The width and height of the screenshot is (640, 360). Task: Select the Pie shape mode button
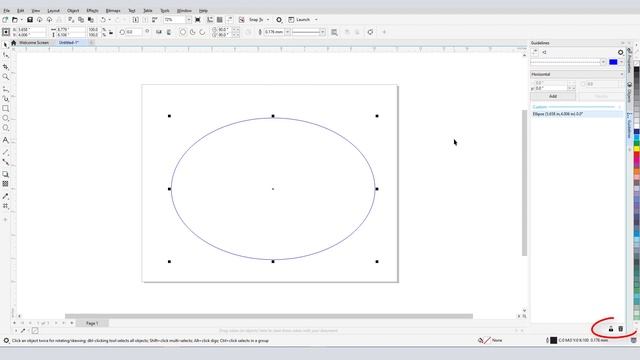pos(193,32)
